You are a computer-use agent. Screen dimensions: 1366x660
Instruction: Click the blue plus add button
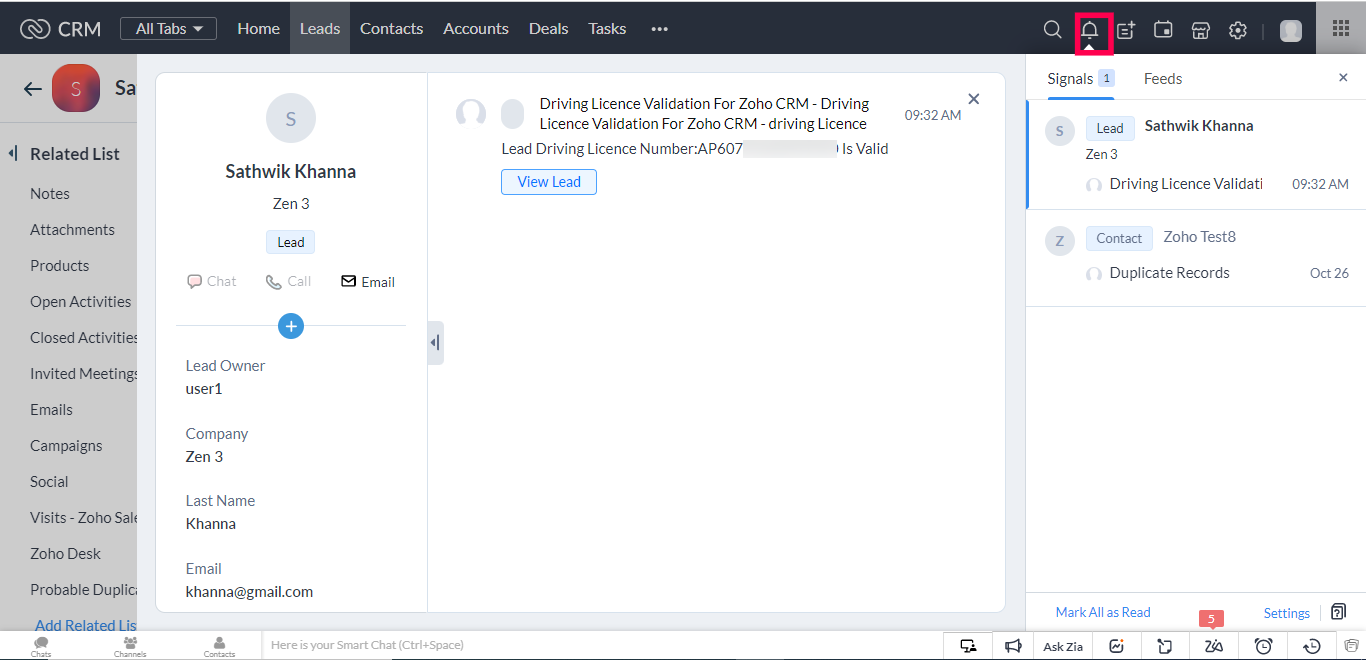(x=291, y=325)
